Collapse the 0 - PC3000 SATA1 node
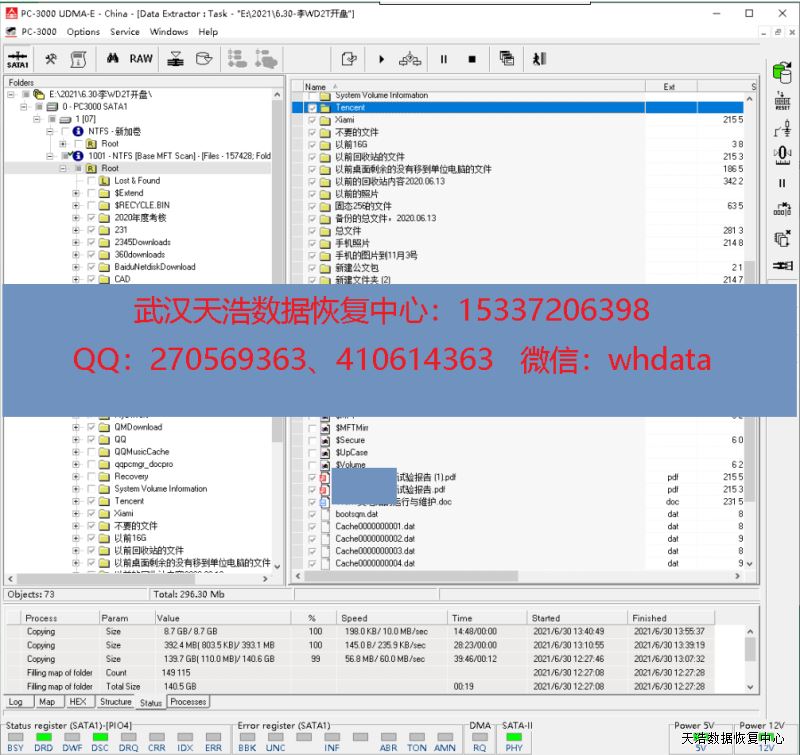800x755 pixels. tap(24, 106)
